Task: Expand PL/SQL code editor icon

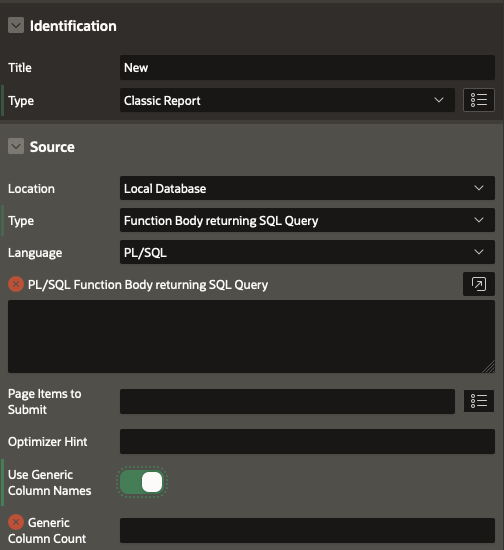Action: (x=479, y=284)
